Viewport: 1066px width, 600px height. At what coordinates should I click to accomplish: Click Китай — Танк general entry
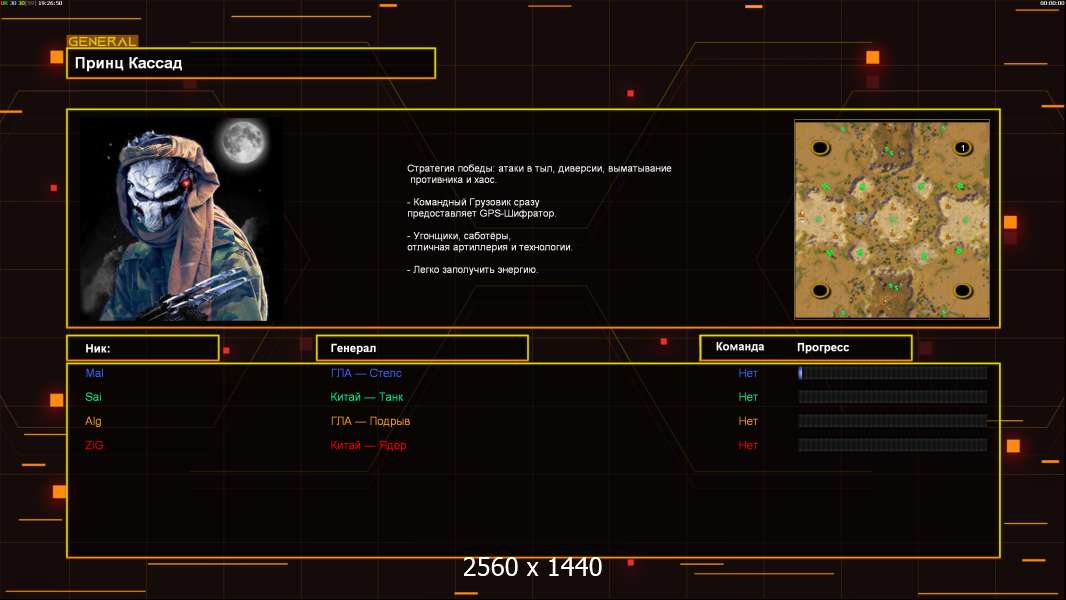point(367,397)
